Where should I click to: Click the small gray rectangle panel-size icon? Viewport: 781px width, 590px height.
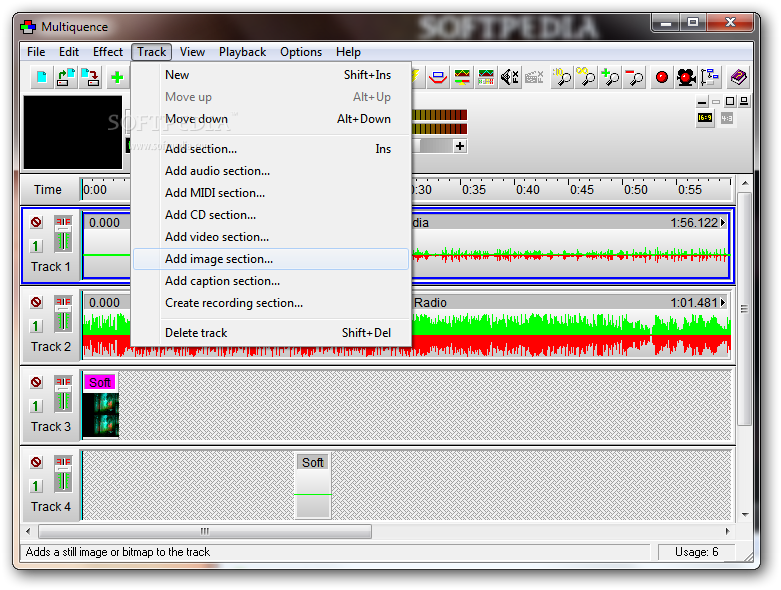point(716,102)
